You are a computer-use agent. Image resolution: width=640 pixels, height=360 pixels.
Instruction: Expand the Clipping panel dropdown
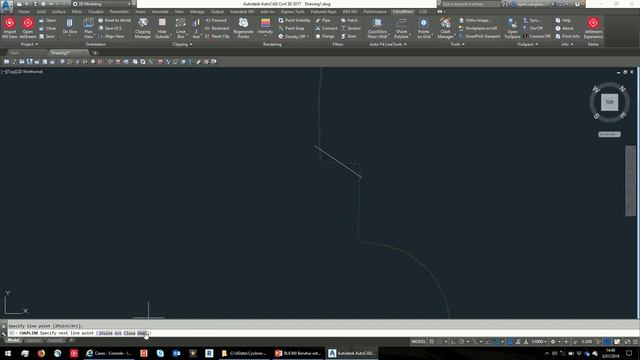click(x=182, y=44)
